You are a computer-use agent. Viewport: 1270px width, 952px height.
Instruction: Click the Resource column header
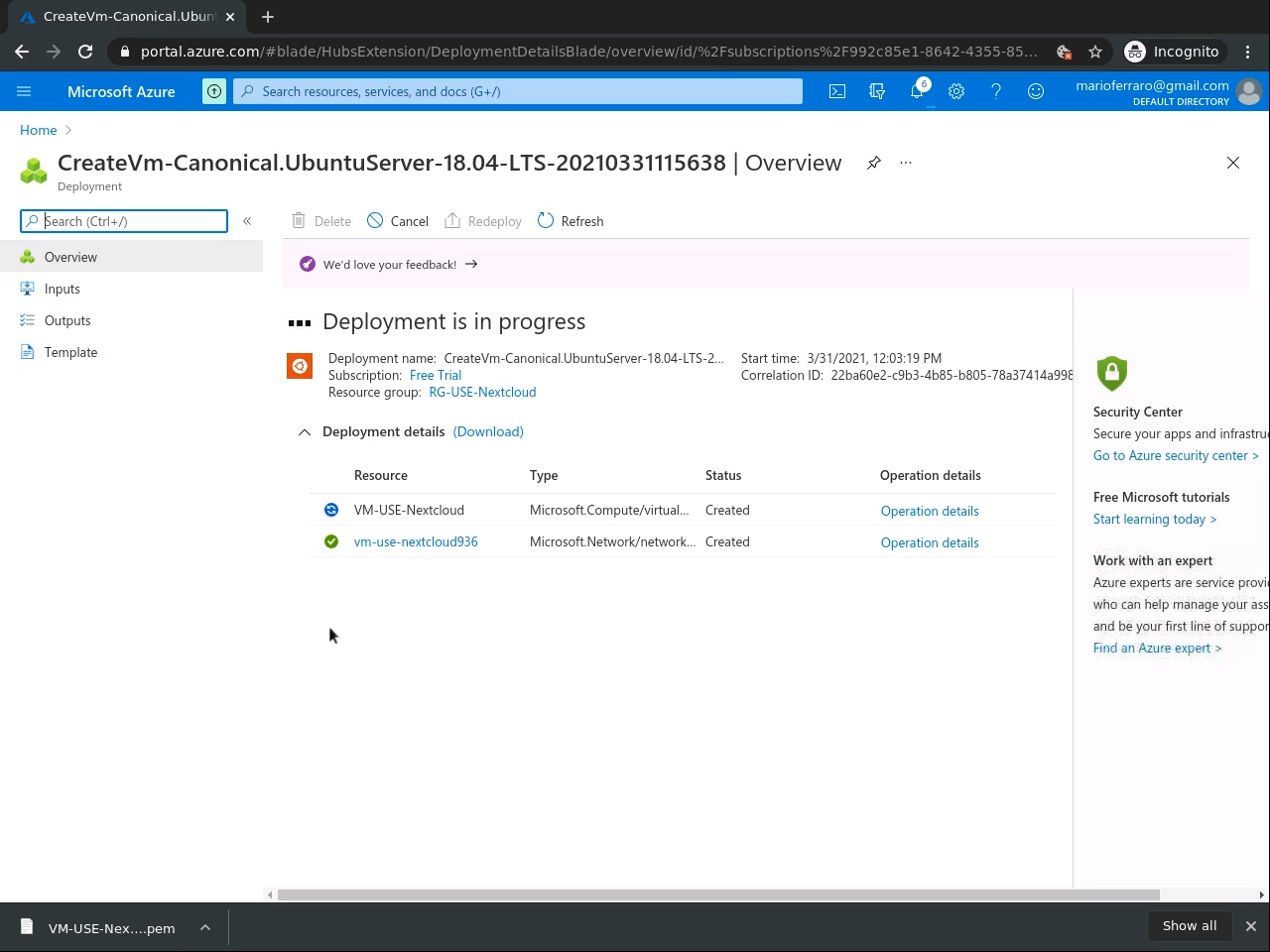tap(381, 476)
